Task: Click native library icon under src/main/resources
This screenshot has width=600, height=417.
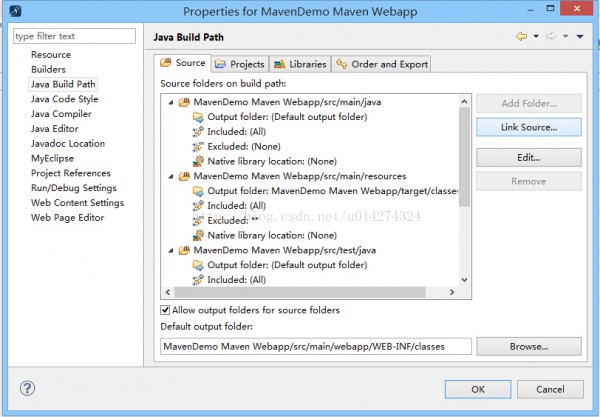Action: [198, 235]
